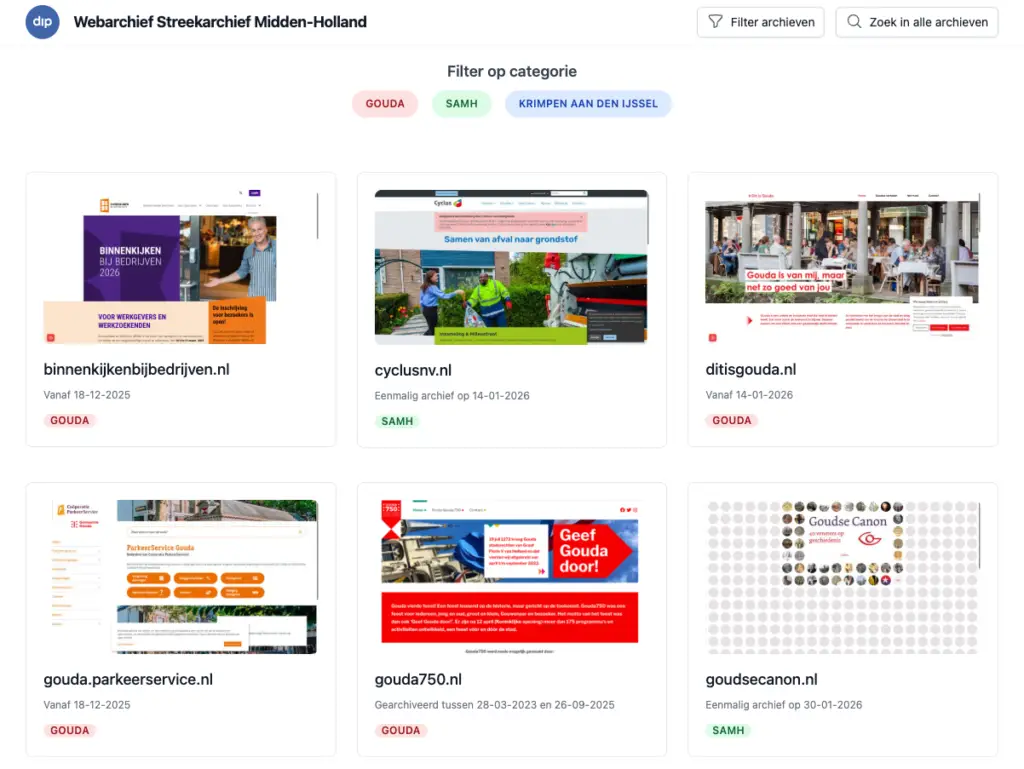Viewport: 1024px width, 769px height.
Task: Open the ditisgouda.nl screenshot thumbnail
Action: (x=842, y=267)
